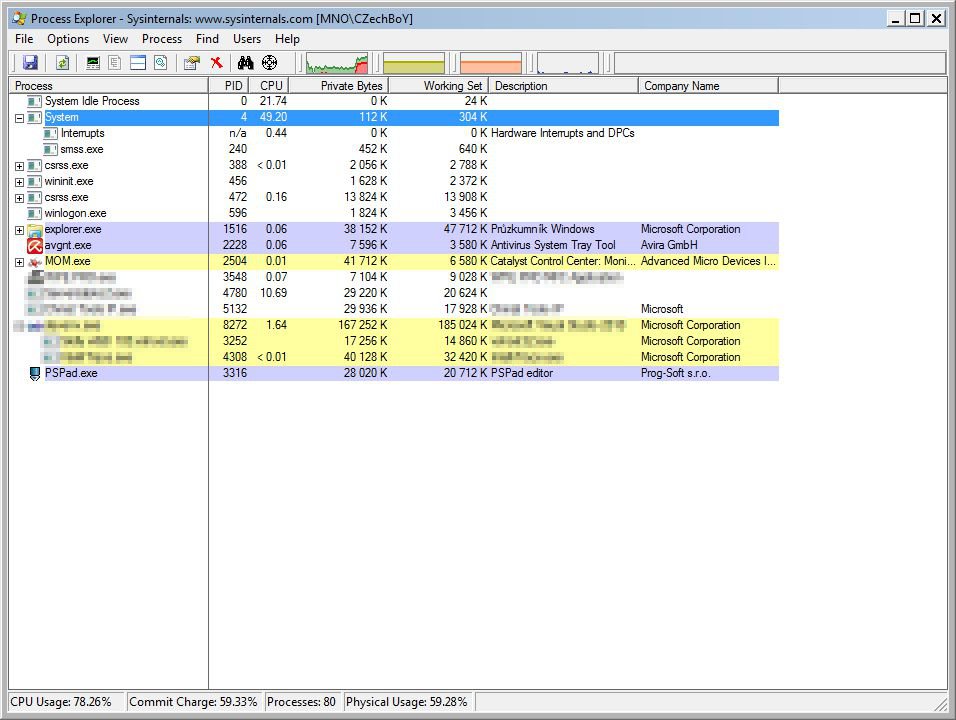Screen dimensions: 956x720
Task: Select the smss.exe process name
Action: (x=82, y=149)
